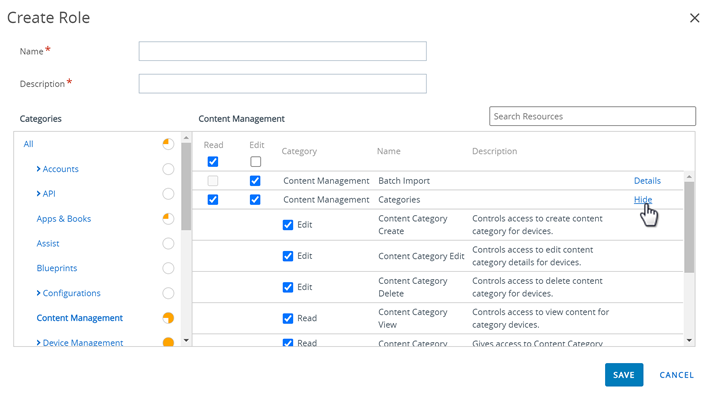This screenshot has width=713, height=393.
Task: Open the Accounts category
Action: click(60, 169)
